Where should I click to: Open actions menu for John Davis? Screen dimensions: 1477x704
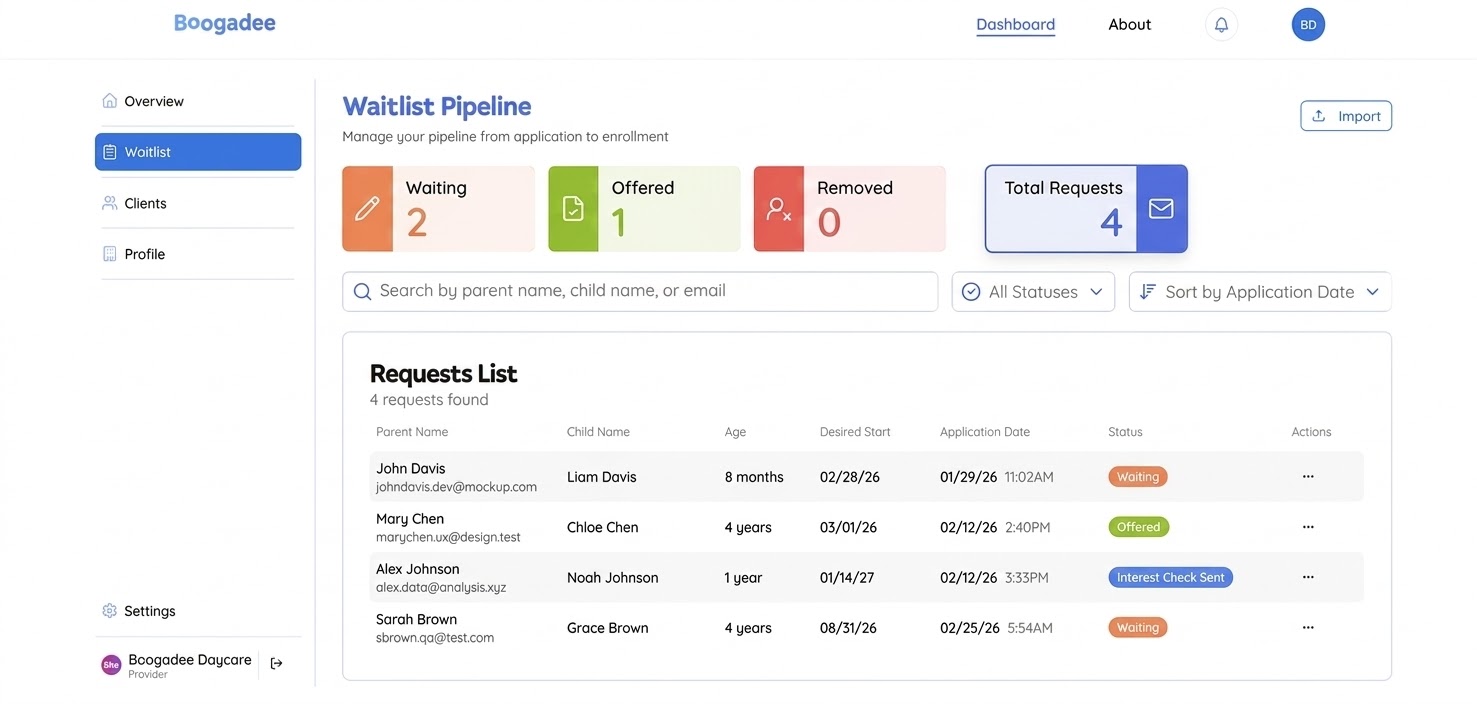pyautogui.click(x=1308, y=477)
